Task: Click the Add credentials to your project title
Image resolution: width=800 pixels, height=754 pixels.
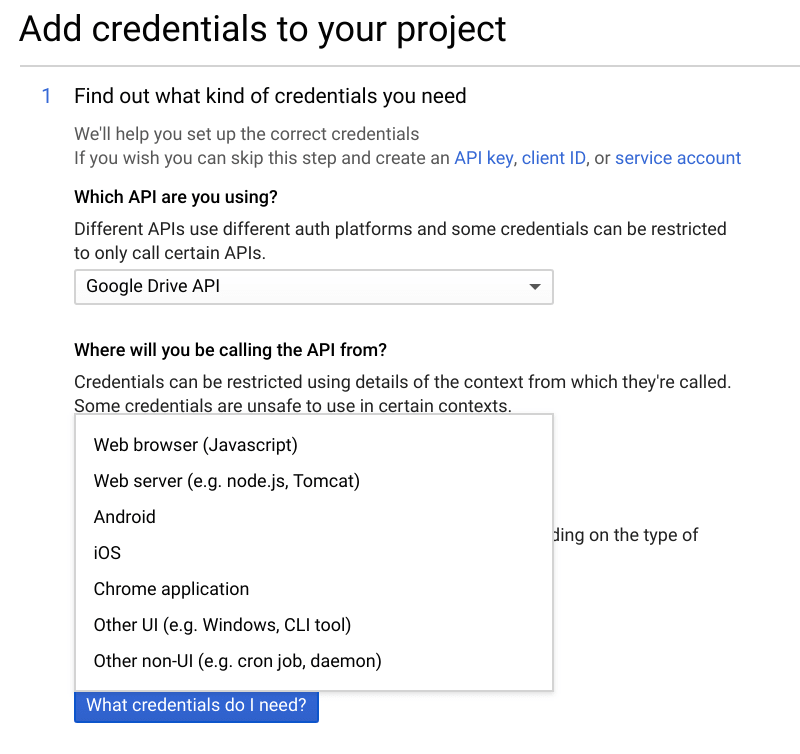Action: pos(263,30)
